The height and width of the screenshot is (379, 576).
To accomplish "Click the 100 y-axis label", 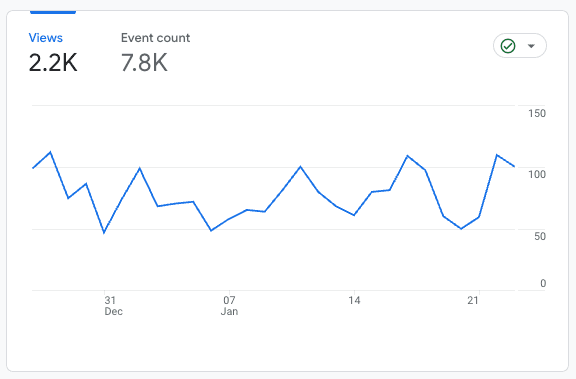I will pyautogui.click(x=537, y=174).
